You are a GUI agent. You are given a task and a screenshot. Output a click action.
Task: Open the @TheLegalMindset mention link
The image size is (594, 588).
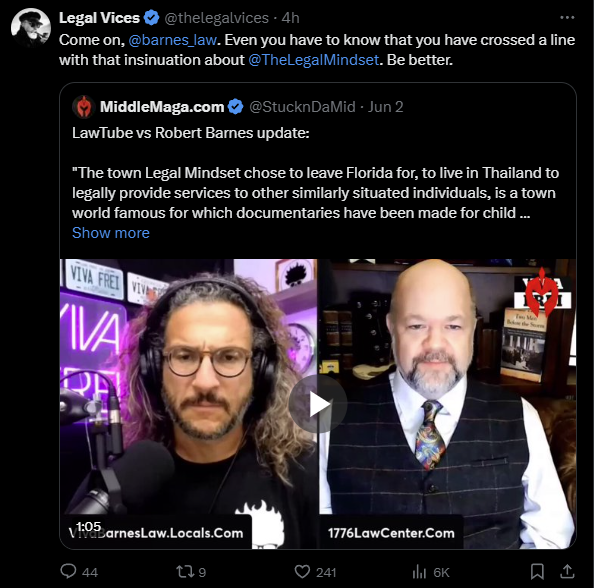coord(314,60)
